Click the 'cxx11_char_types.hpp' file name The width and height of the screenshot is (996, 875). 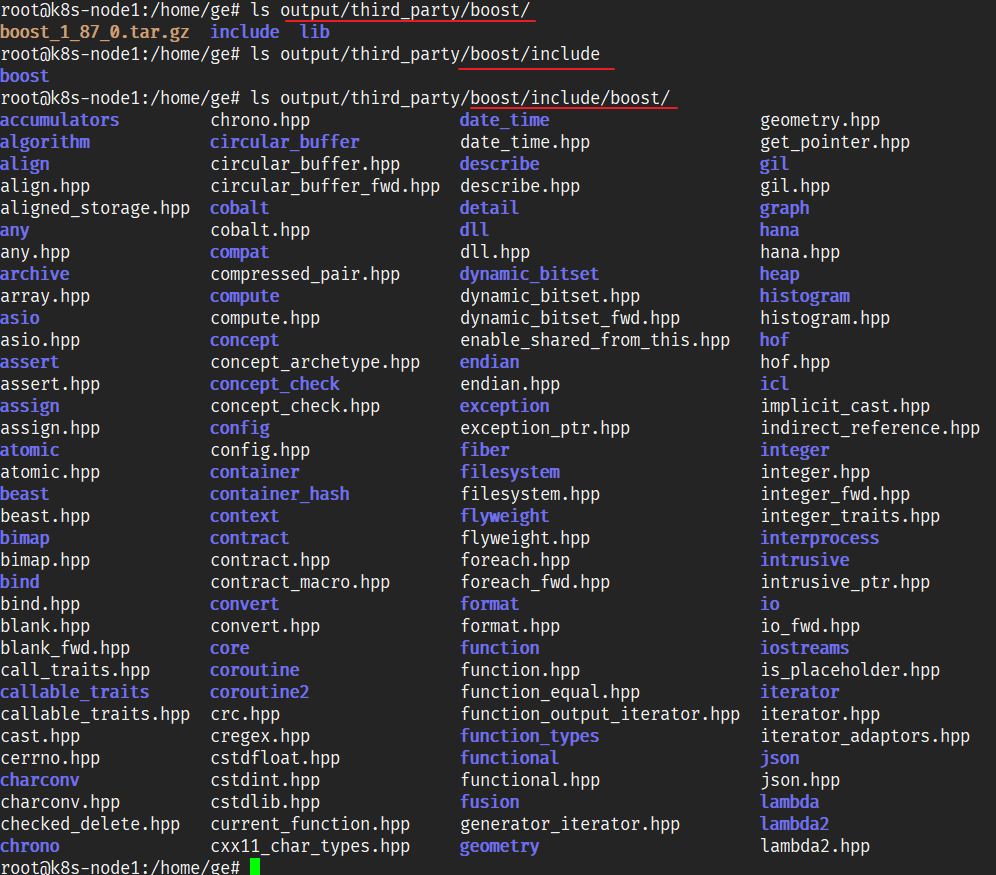(311, 846)
